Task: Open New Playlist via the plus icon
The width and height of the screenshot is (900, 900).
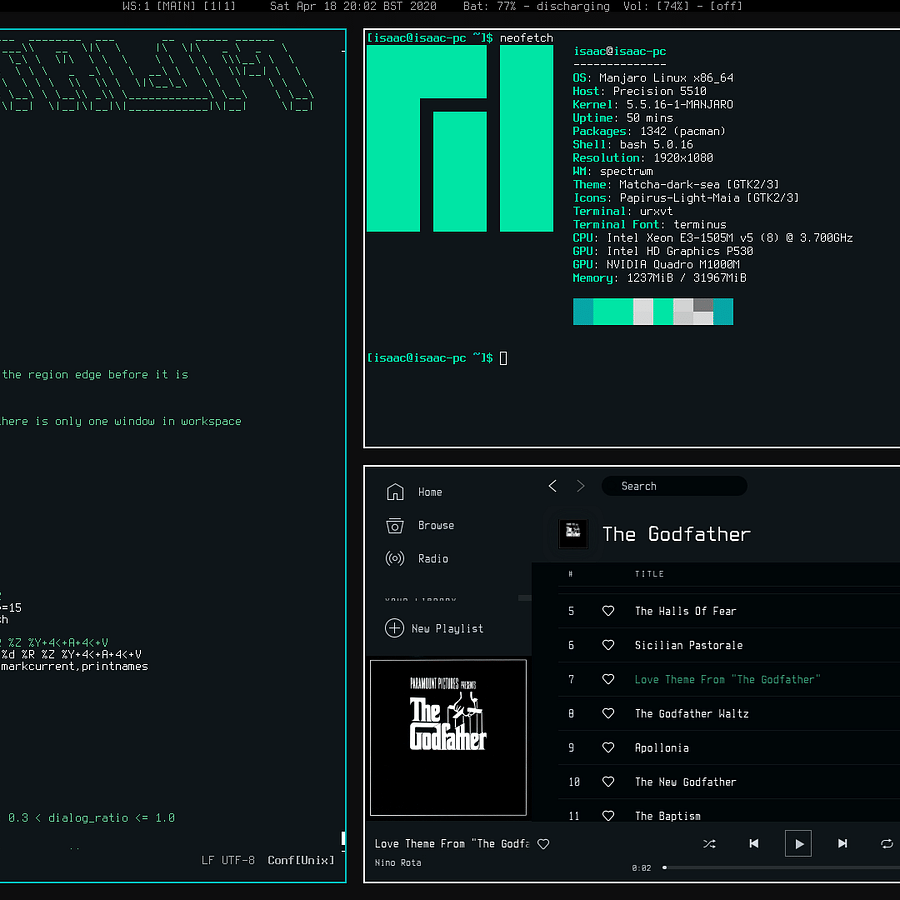Action: tap(395, 628)
